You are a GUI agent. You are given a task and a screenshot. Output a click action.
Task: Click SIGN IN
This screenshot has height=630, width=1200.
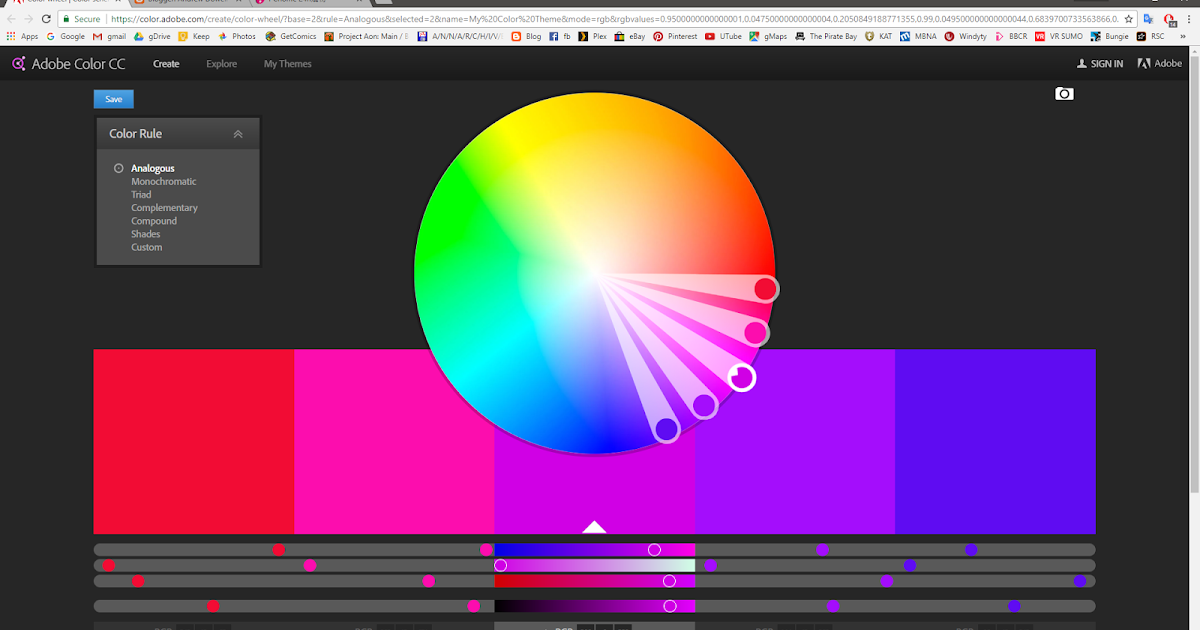coord(1100,63)
